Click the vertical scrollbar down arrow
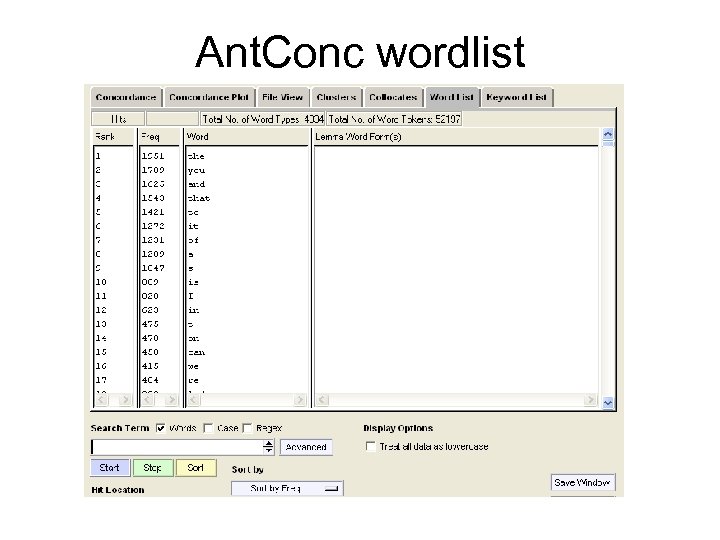The width and height of the screenshot is (720, 540). [x=608, y=403]
